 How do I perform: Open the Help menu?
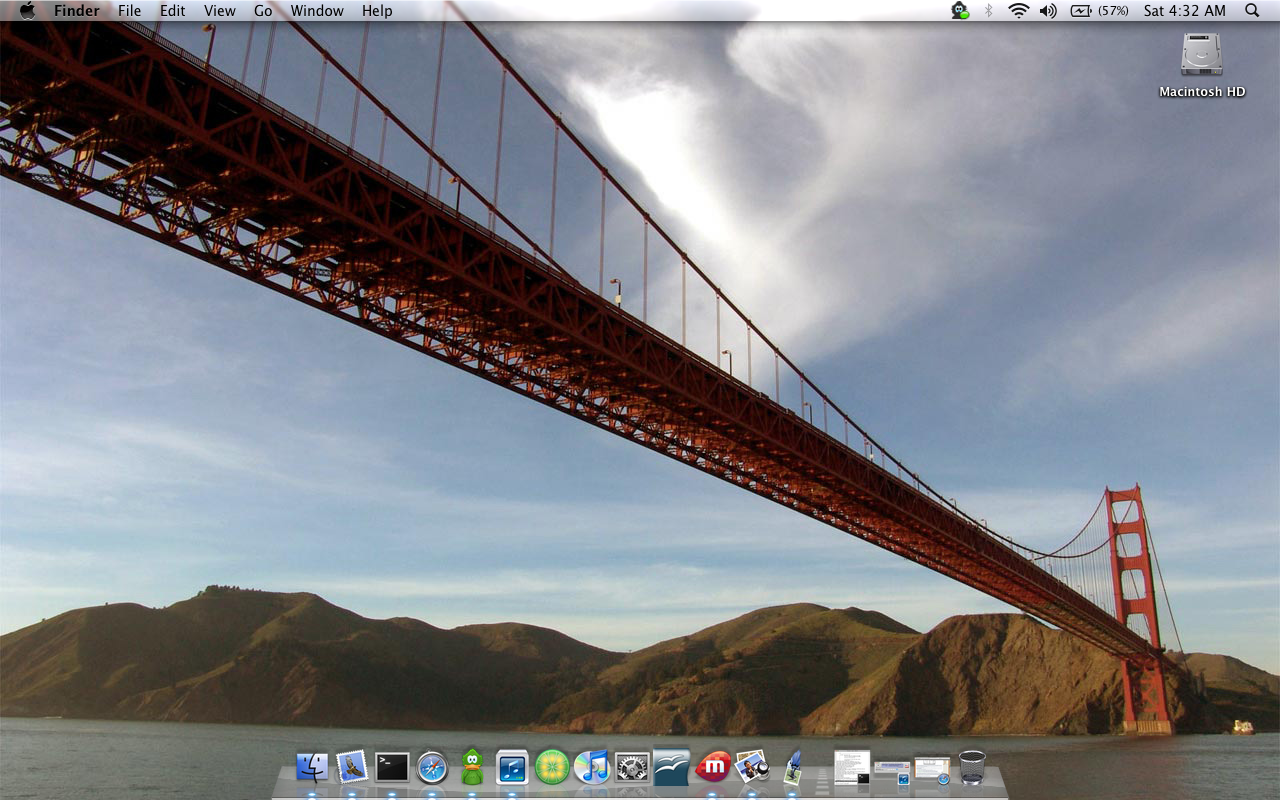point(377,11)
